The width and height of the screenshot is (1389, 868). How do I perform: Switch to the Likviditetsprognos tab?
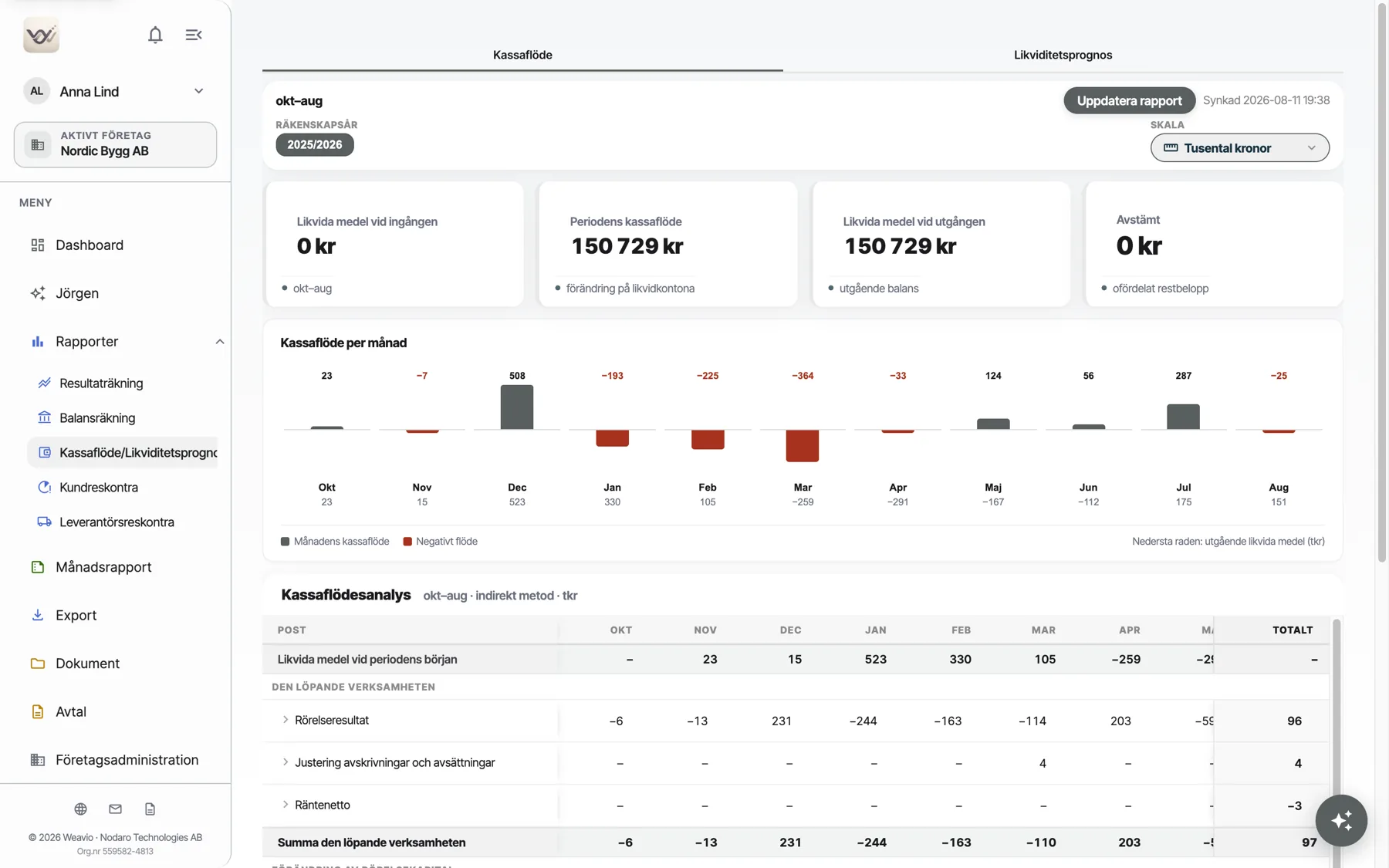(x=1063, y=55)
